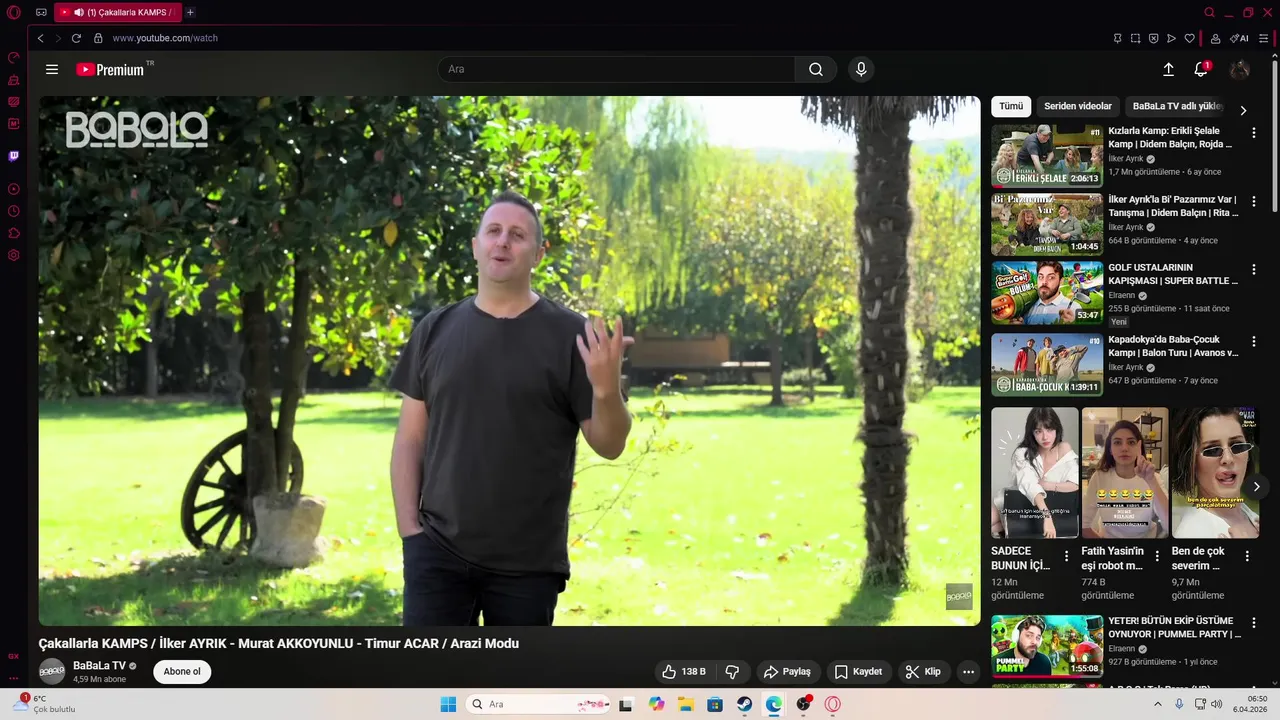Screen dimensions: 1280x720
Task: Open İlker Ayrık channel under Kapadokya video
Action: click(x=1126, y=367)
